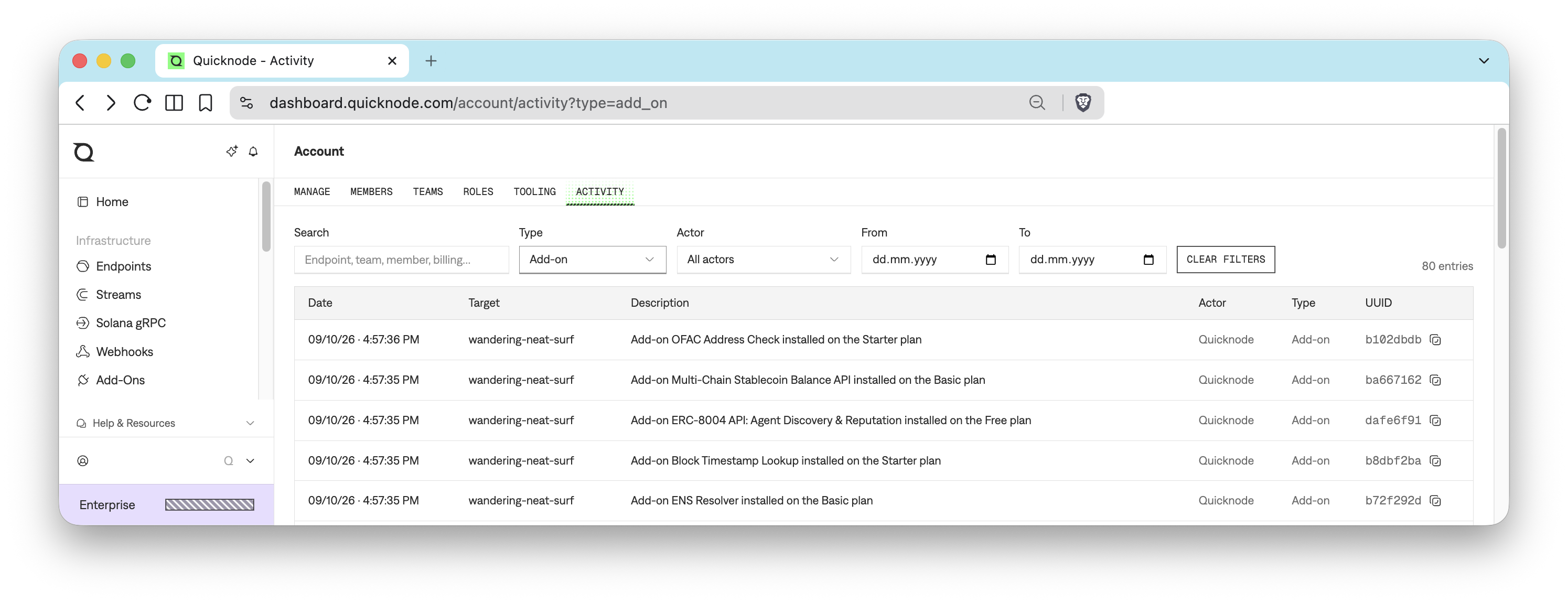Go back with browser back arrow
The image size is (1568, 603).
pyautogui.click(x=80, y=103)
